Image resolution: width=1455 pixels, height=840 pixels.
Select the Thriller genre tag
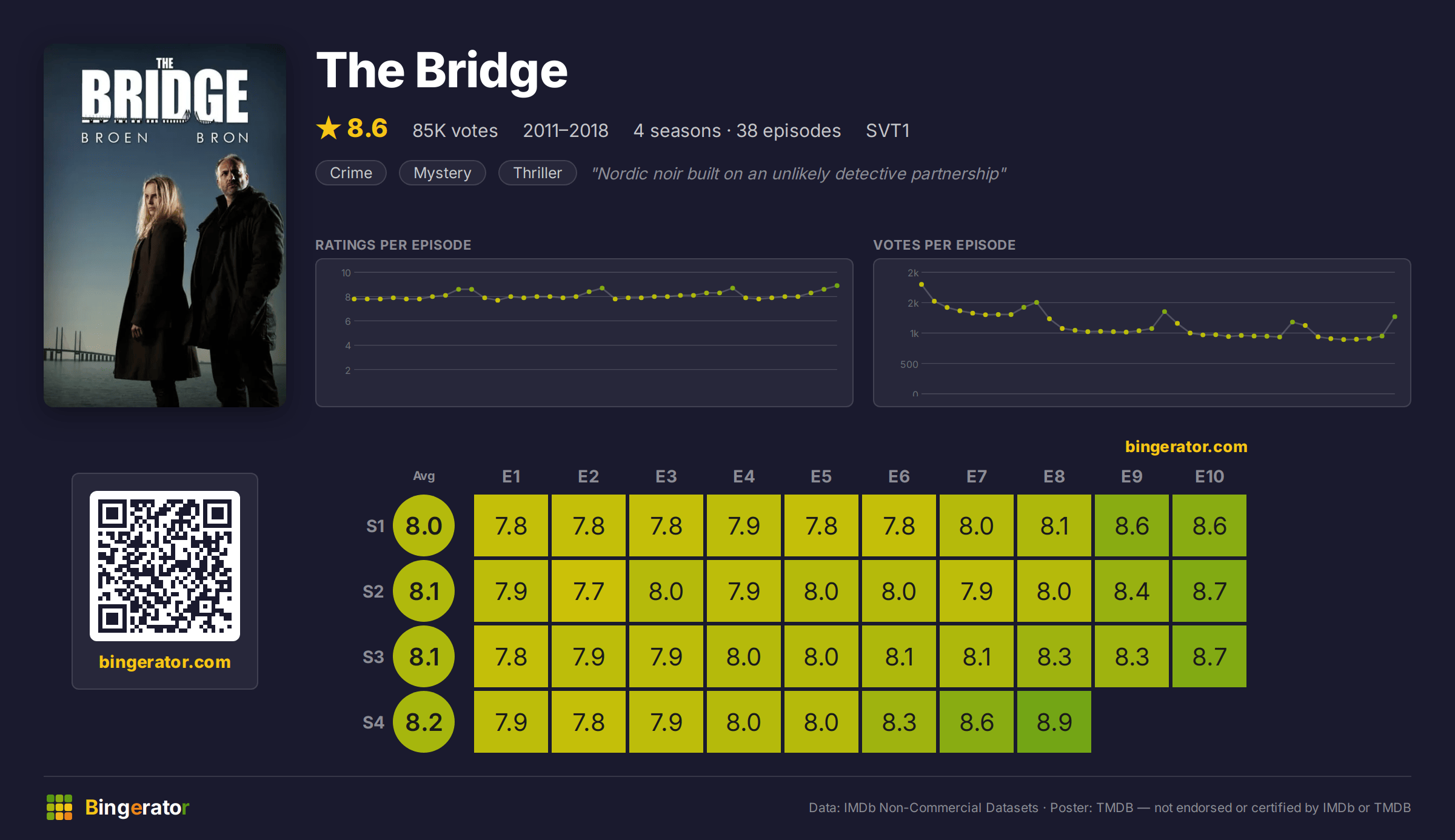coord(538,173)
